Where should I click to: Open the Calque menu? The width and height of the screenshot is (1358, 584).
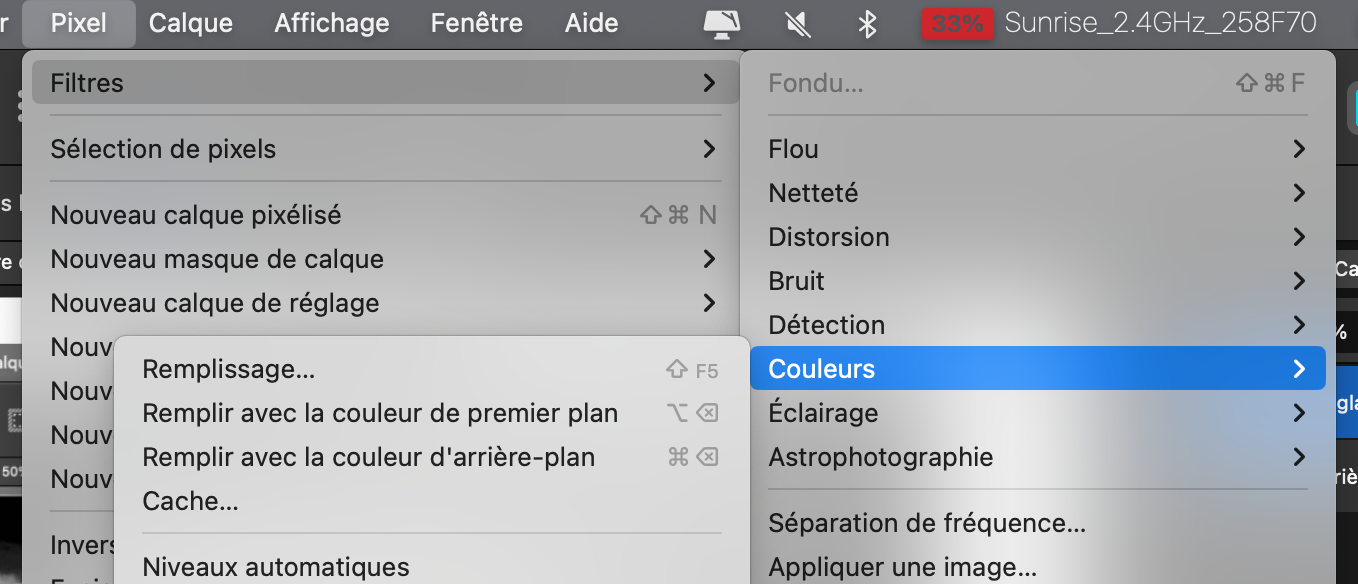coord(191,23)
